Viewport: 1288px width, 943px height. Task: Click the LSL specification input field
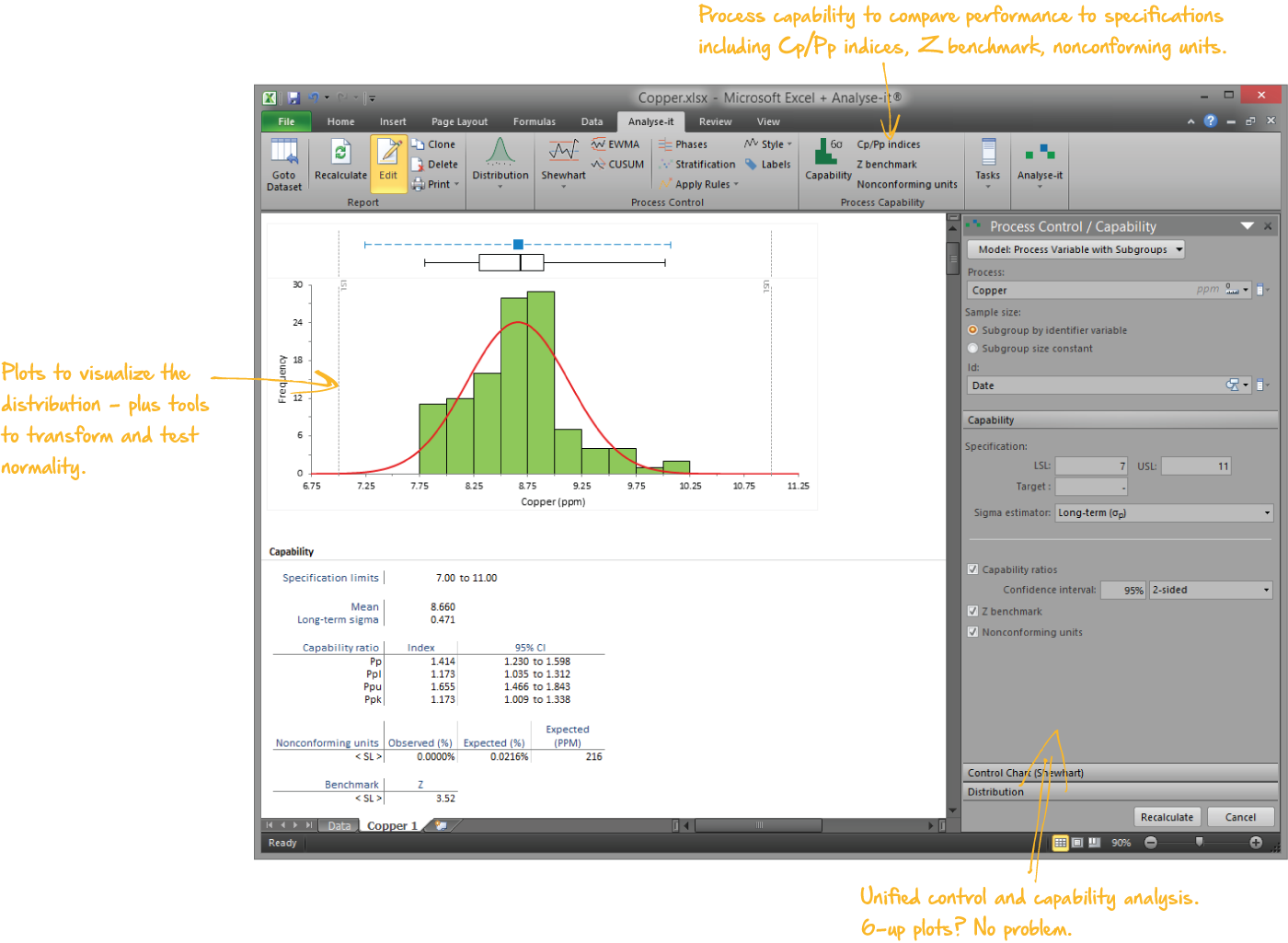tap(1091, 466)
